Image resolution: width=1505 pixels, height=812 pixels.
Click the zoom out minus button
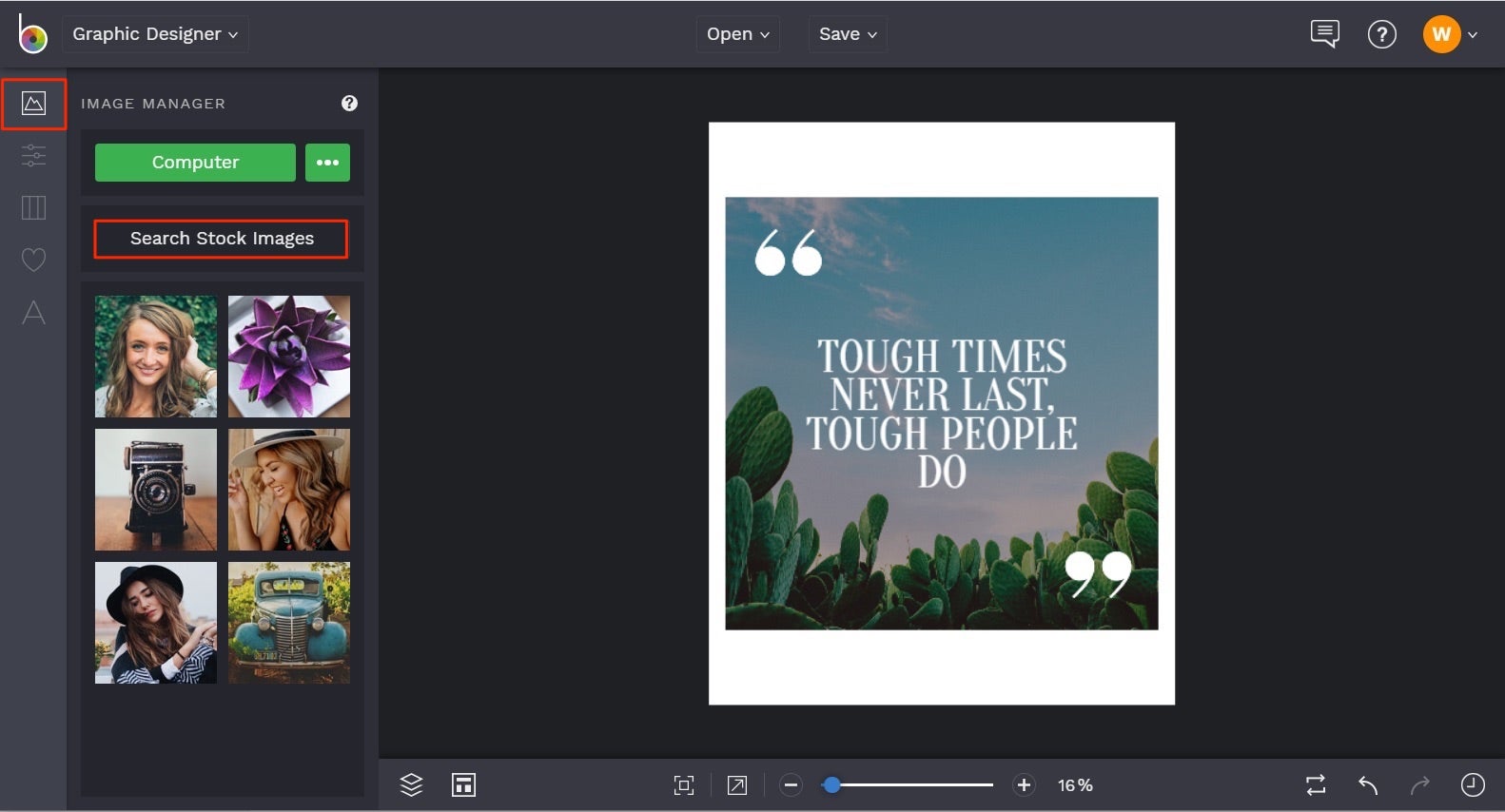tap(791, 785)
